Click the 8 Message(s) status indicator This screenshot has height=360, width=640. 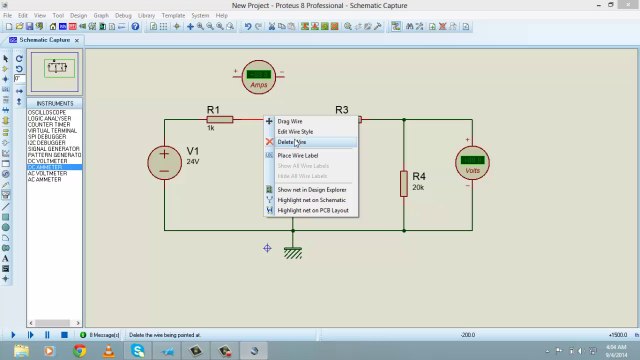pos(100,335)
